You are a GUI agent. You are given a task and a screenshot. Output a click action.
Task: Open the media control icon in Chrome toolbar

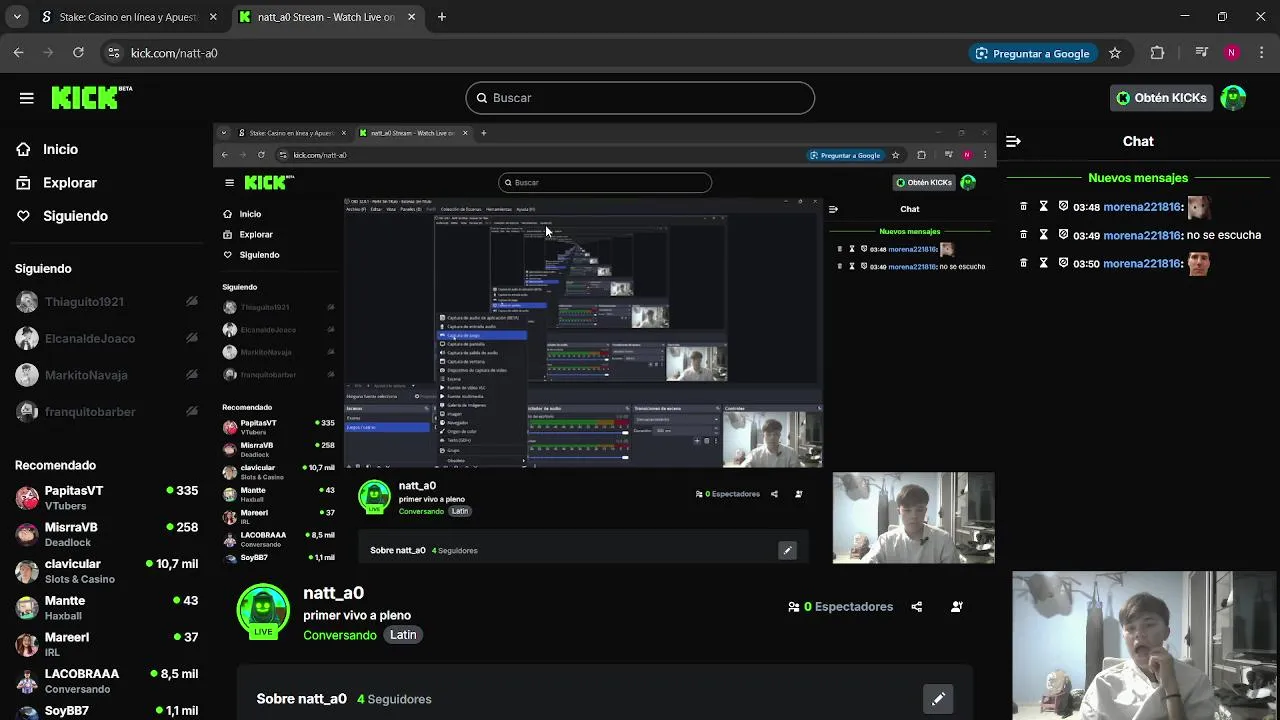[x=1202, y=53]
